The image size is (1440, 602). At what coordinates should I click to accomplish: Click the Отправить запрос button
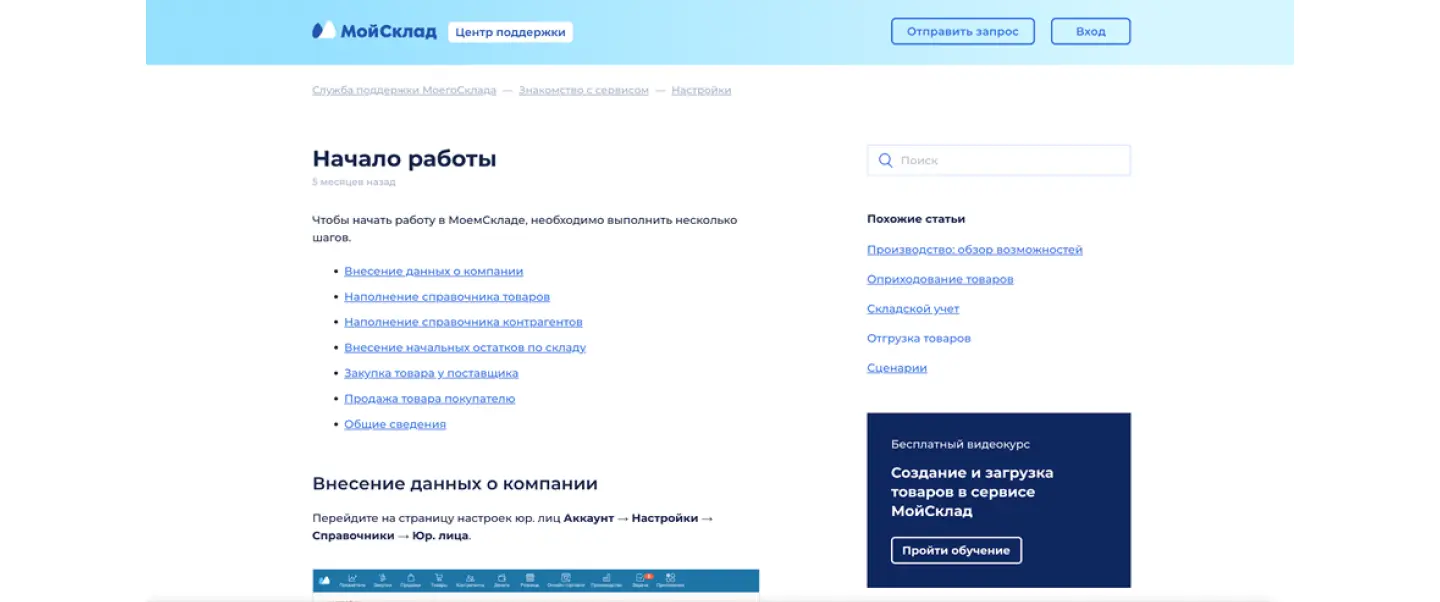click(x=962, y=31)
